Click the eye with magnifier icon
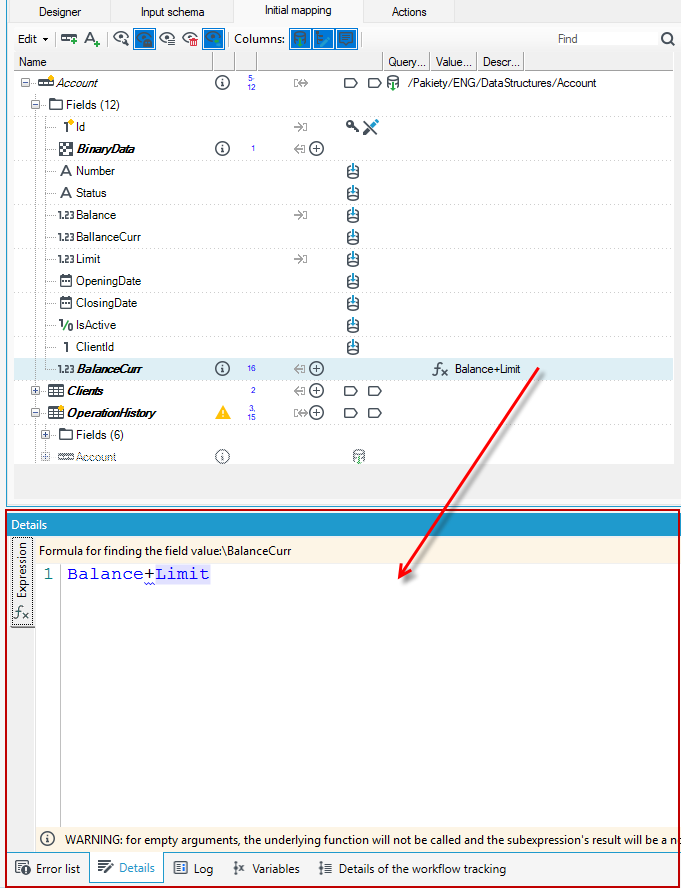Screen dimensions: 681x888 point(121,39)
